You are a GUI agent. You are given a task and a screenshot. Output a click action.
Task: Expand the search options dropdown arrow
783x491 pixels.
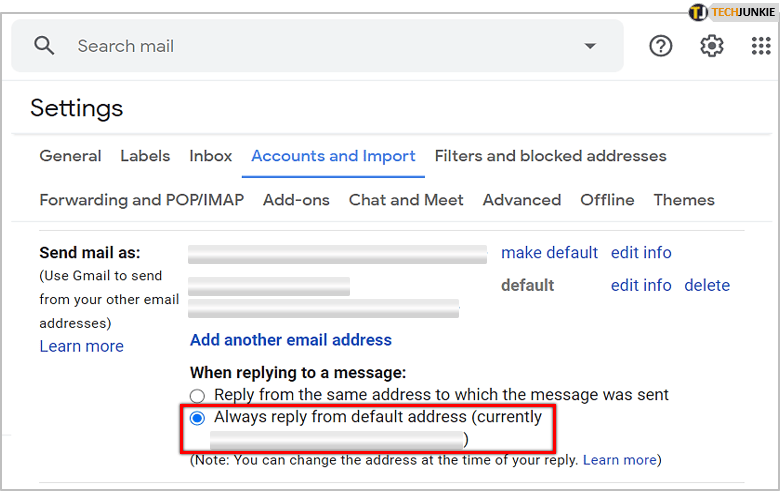[x=590, y=46]
